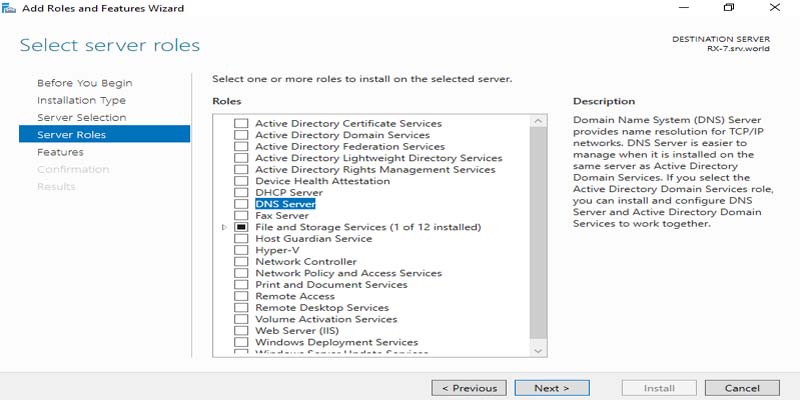
Task: Enable the Remote Access checkbox
Action: pyautogui.click(x=241, y=296)
